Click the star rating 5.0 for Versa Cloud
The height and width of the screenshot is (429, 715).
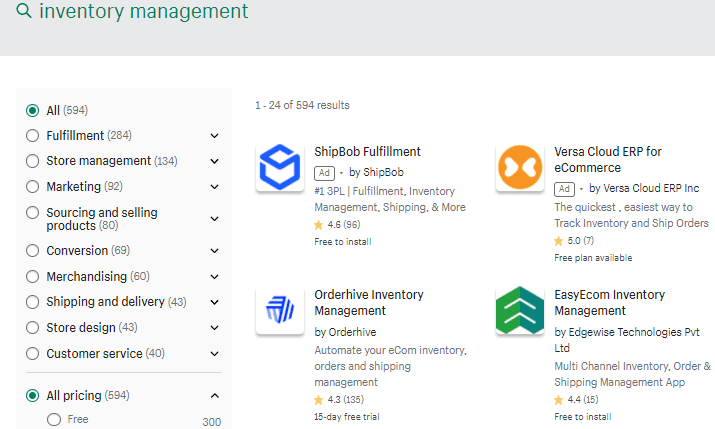click(x=574, y=241)
